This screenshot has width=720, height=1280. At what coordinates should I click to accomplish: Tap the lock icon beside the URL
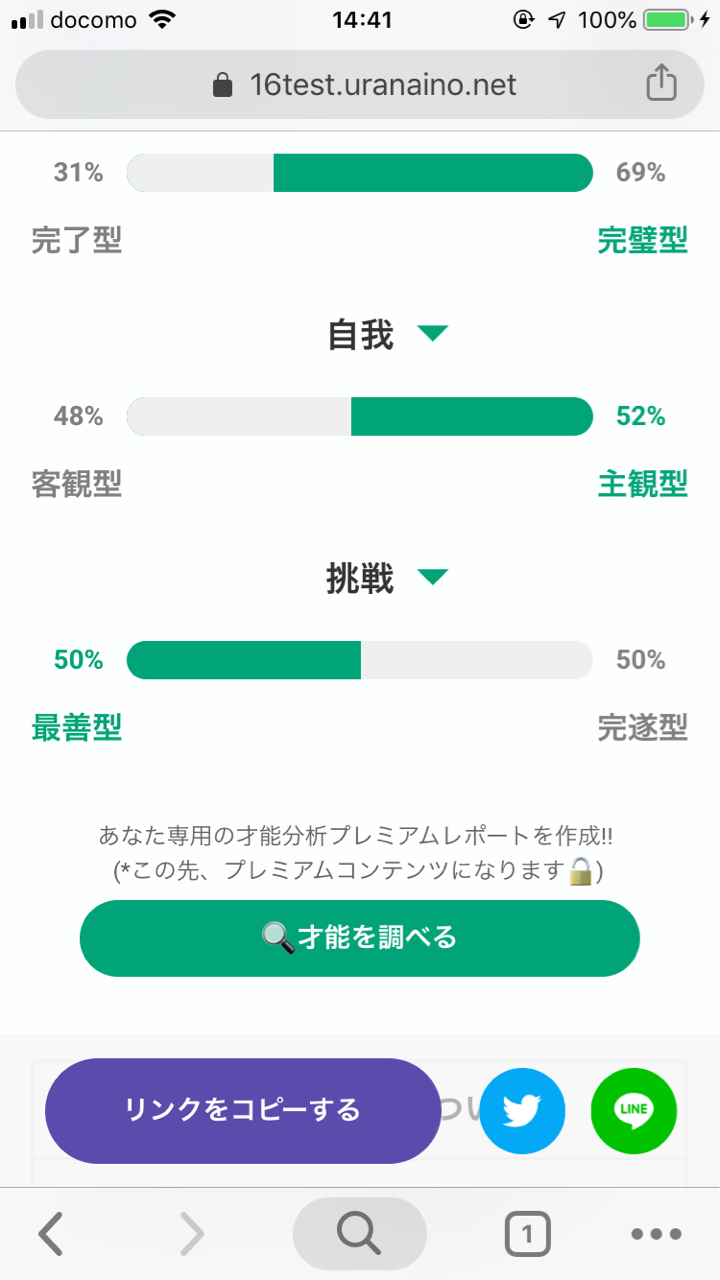coord(223,86)
